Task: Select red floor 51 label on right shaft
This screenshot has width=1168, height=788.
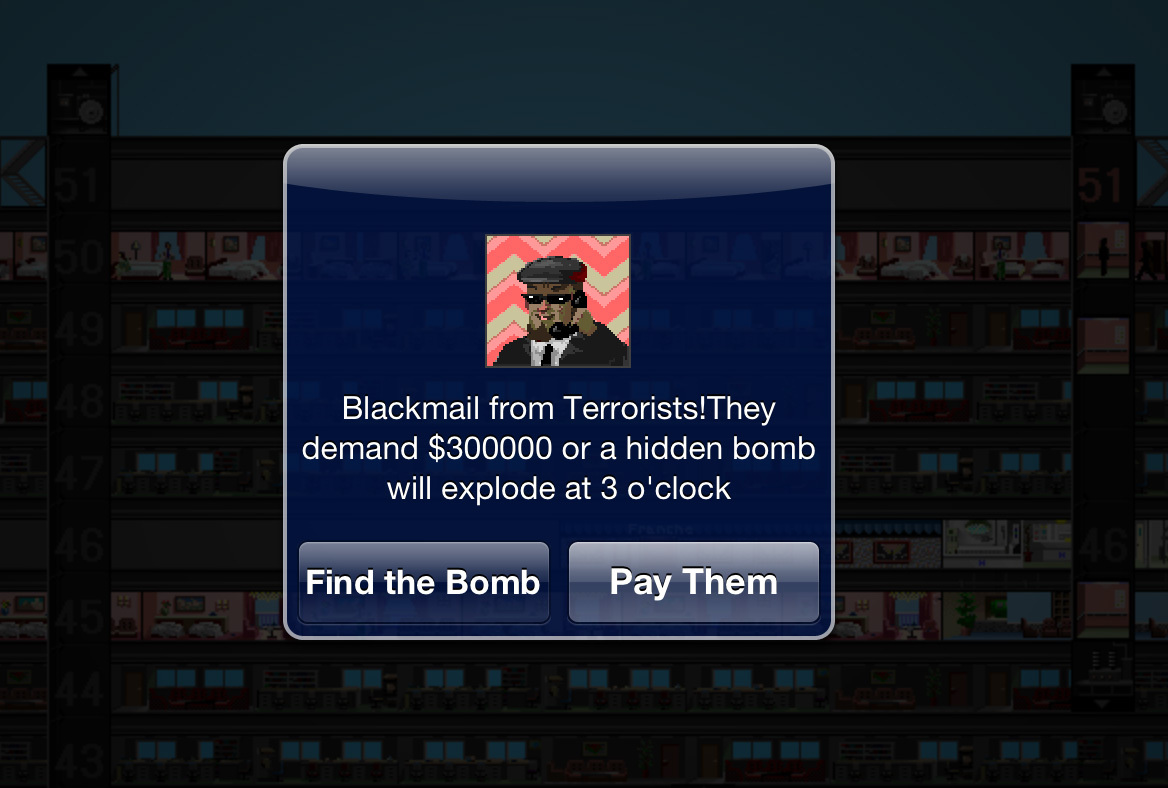Action: click(x=1100, y=185)
